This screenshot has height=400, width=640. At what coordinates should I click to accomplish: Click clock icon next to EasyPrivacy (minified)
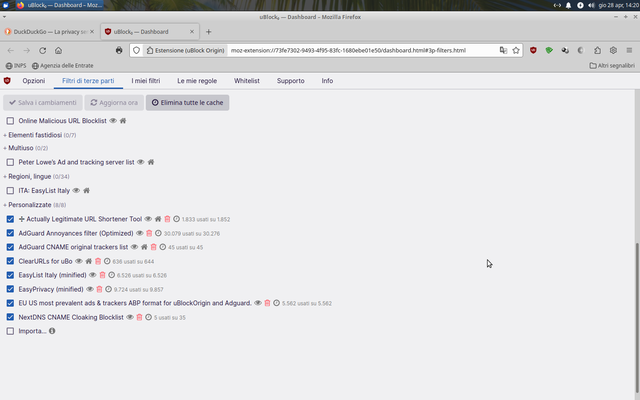[x=108, y=289]
